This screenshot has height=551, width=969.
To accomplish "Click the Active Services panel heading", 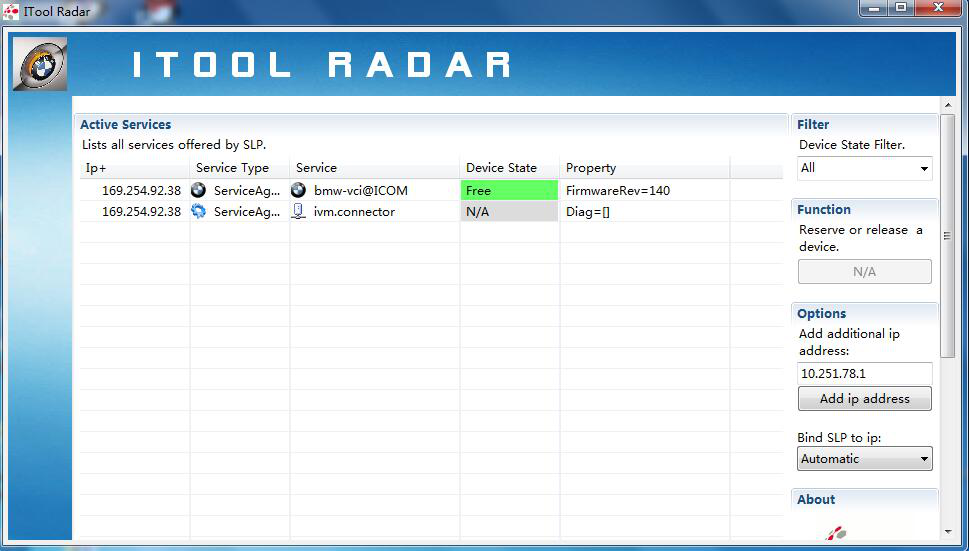I will 125,125.
